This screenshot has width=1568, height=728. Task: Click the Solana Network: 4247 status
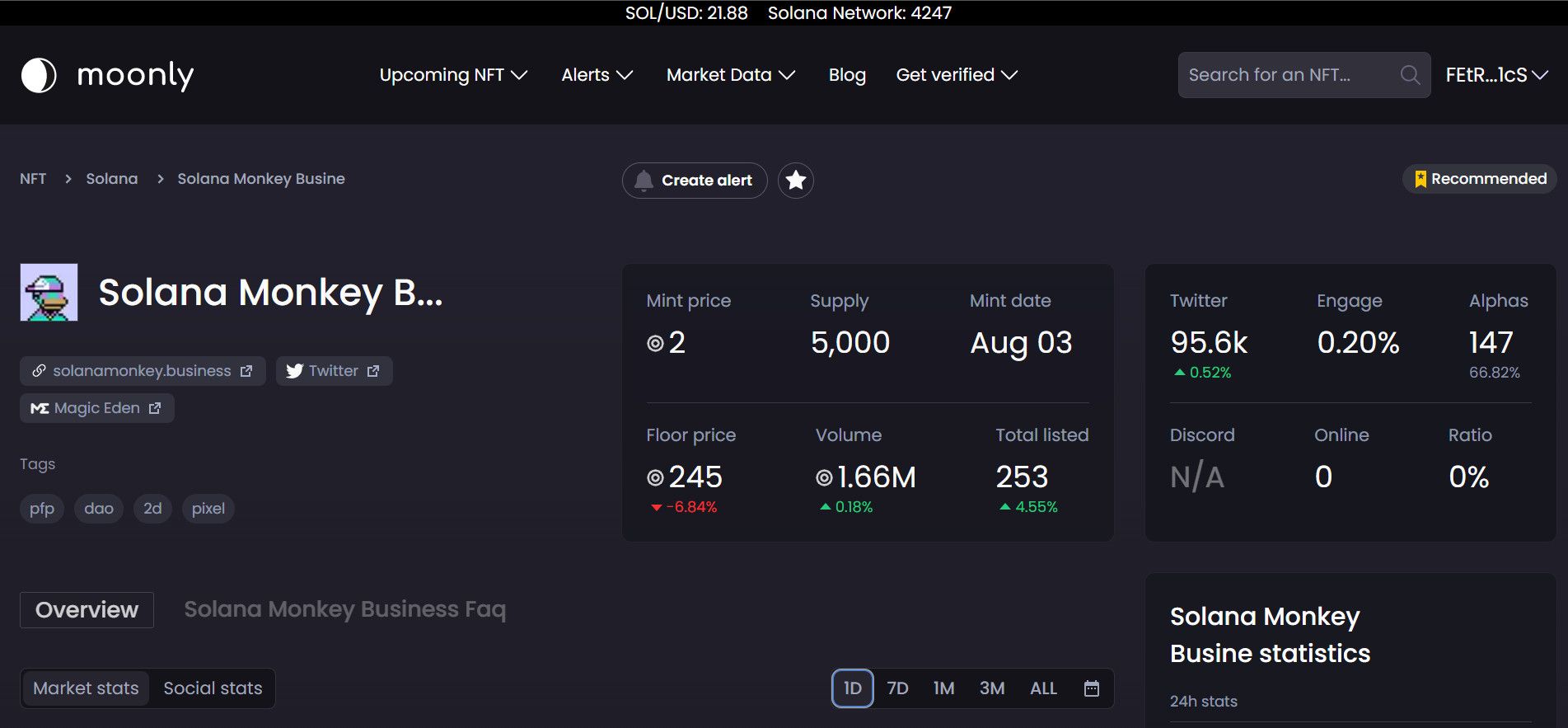(859, 13)
